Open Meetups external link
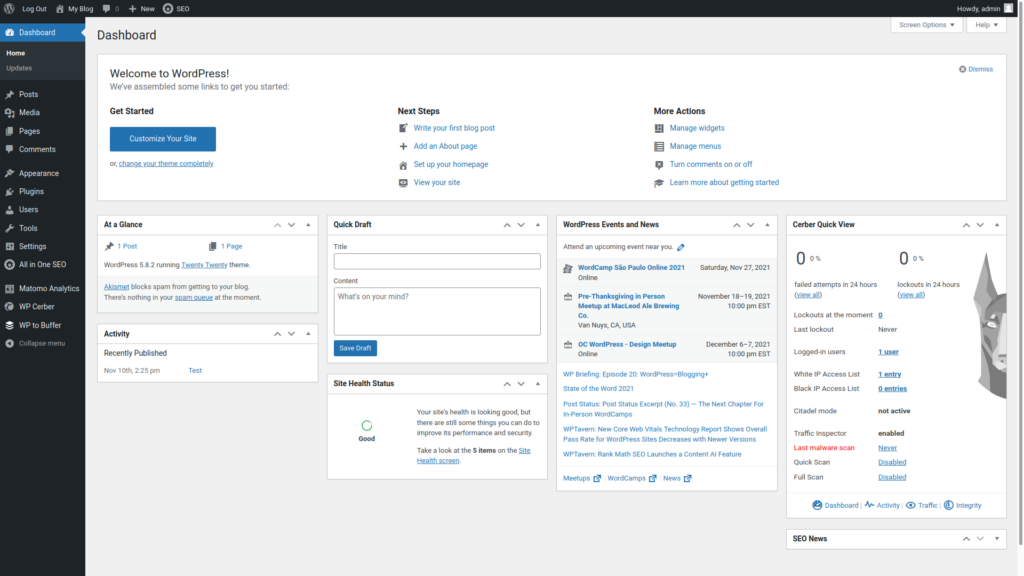 pos(581,479)
